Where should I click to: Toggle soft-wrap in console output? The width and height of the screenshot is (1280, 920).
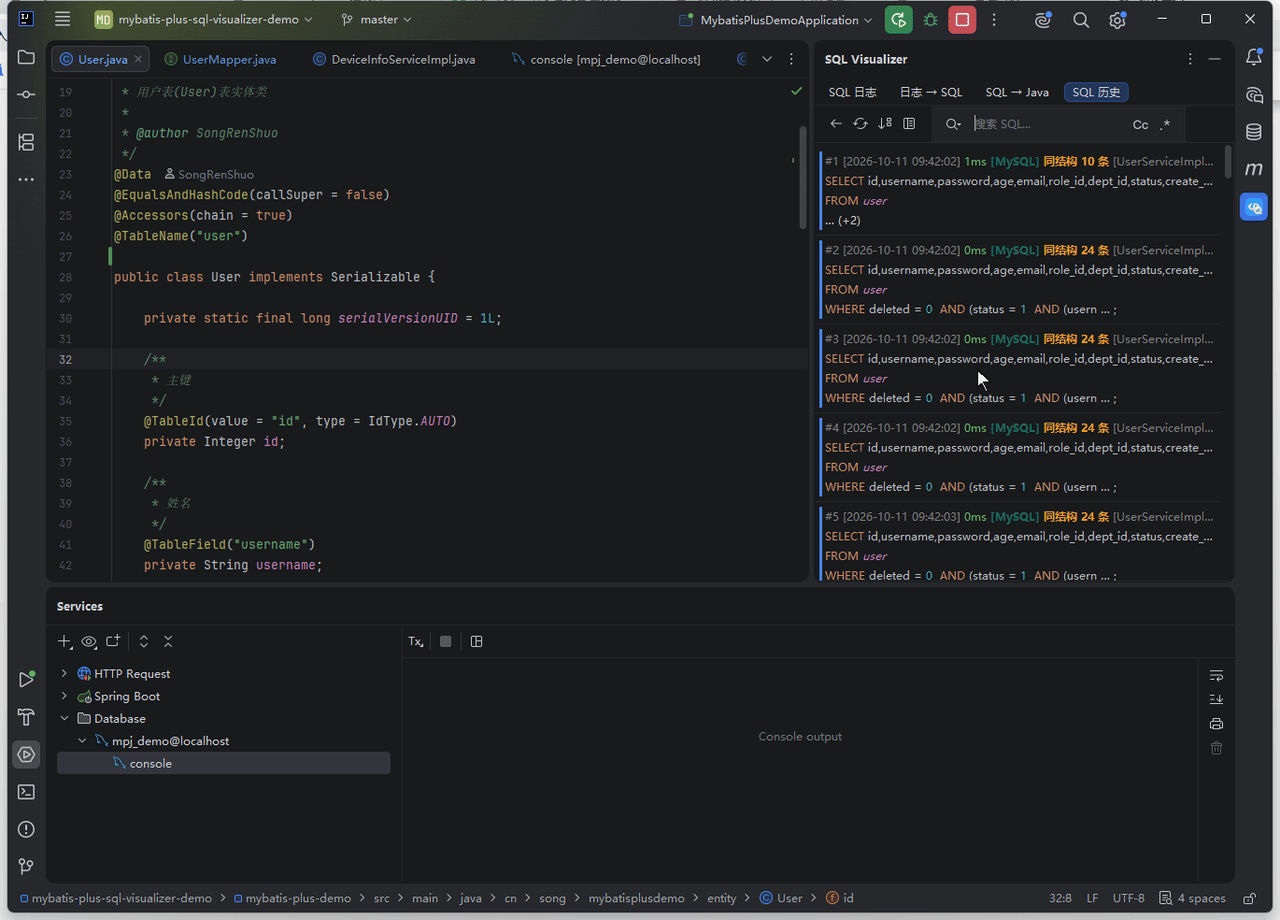coord(1217,676)
